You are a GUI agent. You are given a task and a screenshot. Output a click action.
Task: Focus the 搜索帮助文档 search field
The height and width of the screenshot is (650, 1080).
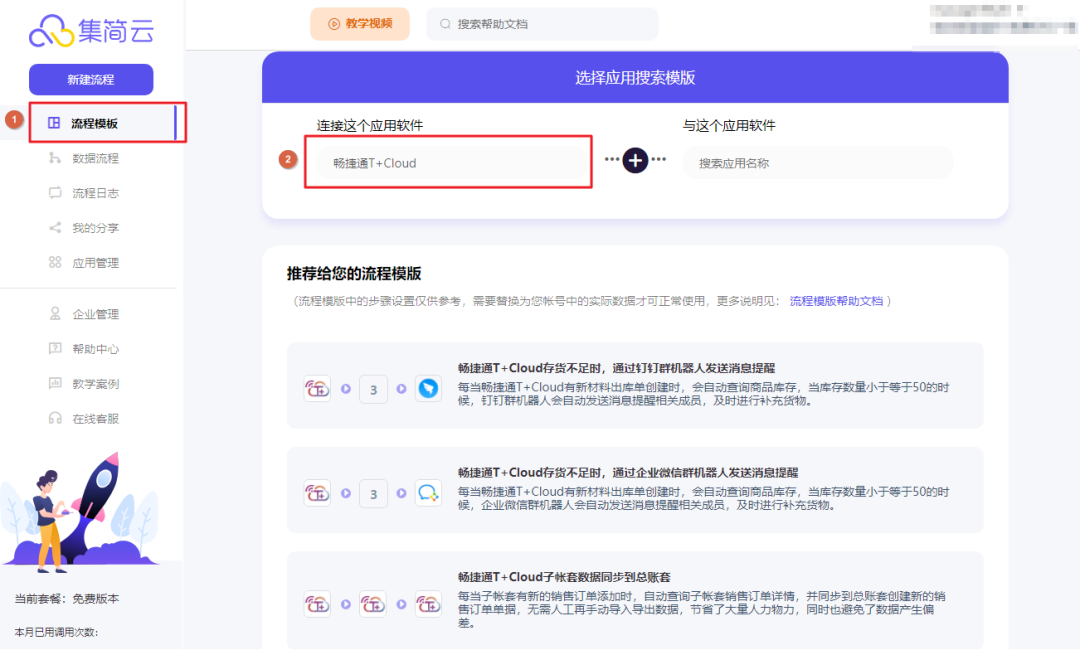[x=542, y=24]
